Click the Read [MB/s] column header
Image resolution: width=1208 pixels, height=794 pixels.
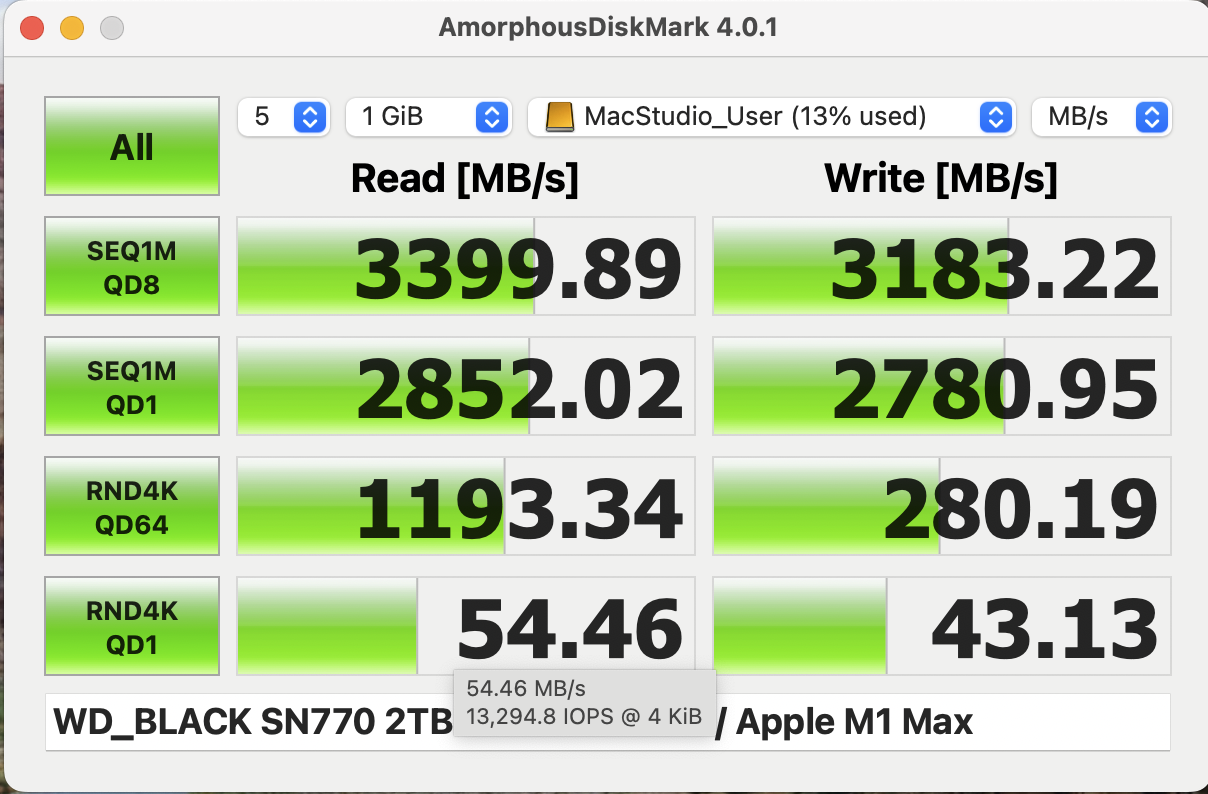[x=465, y=179]
